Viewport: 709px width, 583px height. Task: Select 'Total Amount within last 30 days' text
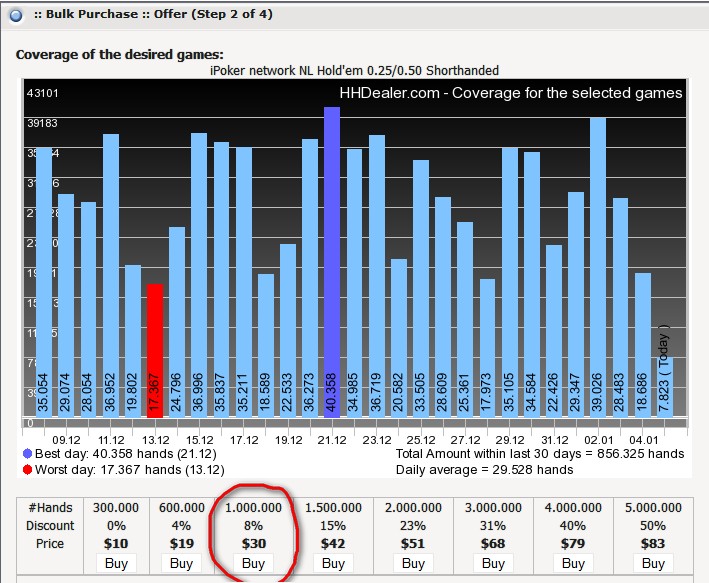(488, 454)
